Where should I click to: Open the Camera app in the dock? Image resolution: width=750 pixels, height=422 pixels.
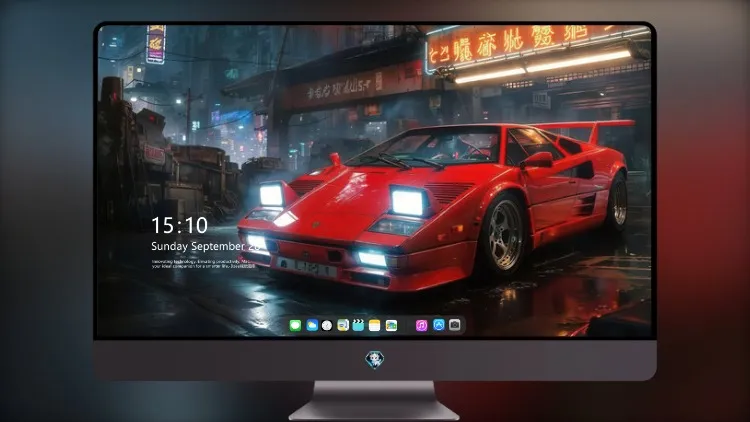pos(455,325)
